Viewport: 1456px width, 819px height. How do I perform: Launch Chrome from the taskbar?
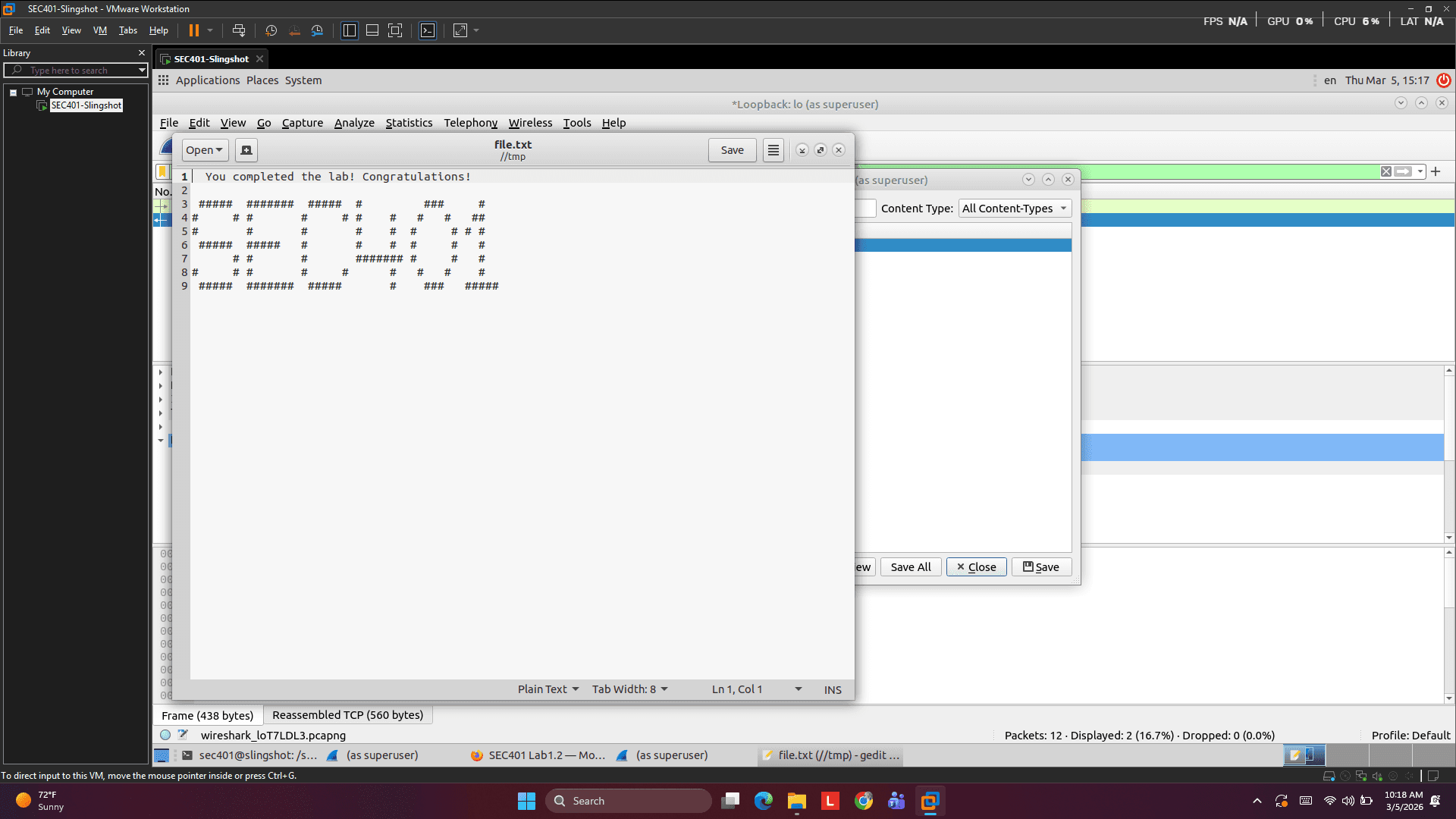click(864, 800)
